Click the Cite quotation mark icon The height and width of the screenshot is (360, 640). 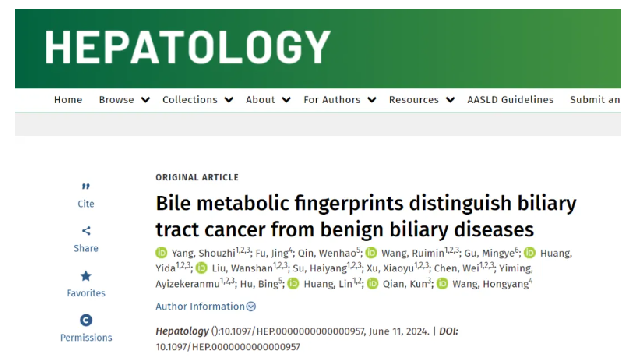86,187
